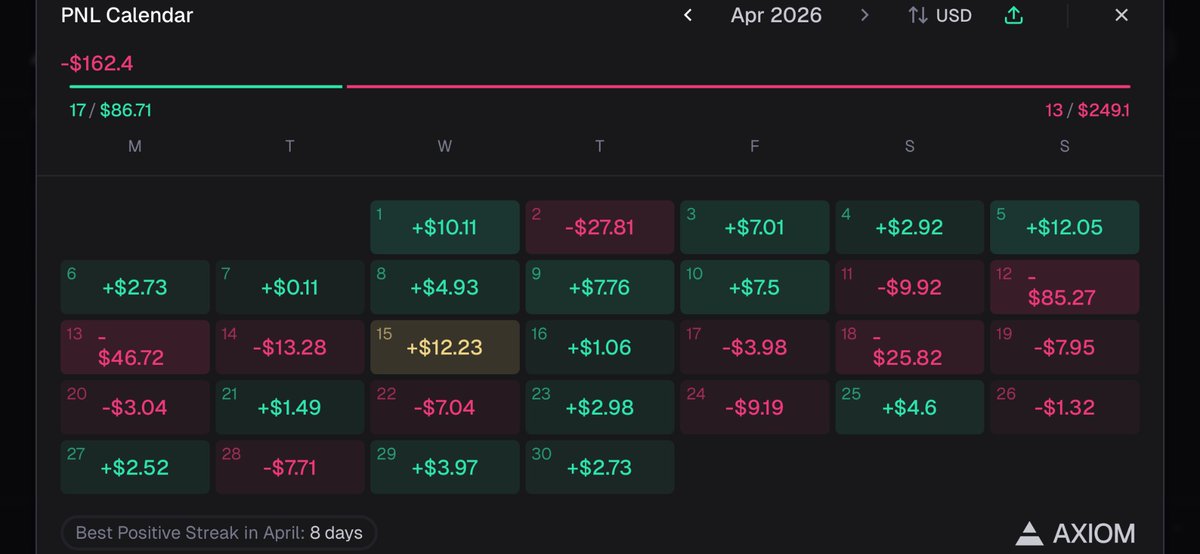
Task: Go to previous month arrow
Action: (x=688, y=16)
